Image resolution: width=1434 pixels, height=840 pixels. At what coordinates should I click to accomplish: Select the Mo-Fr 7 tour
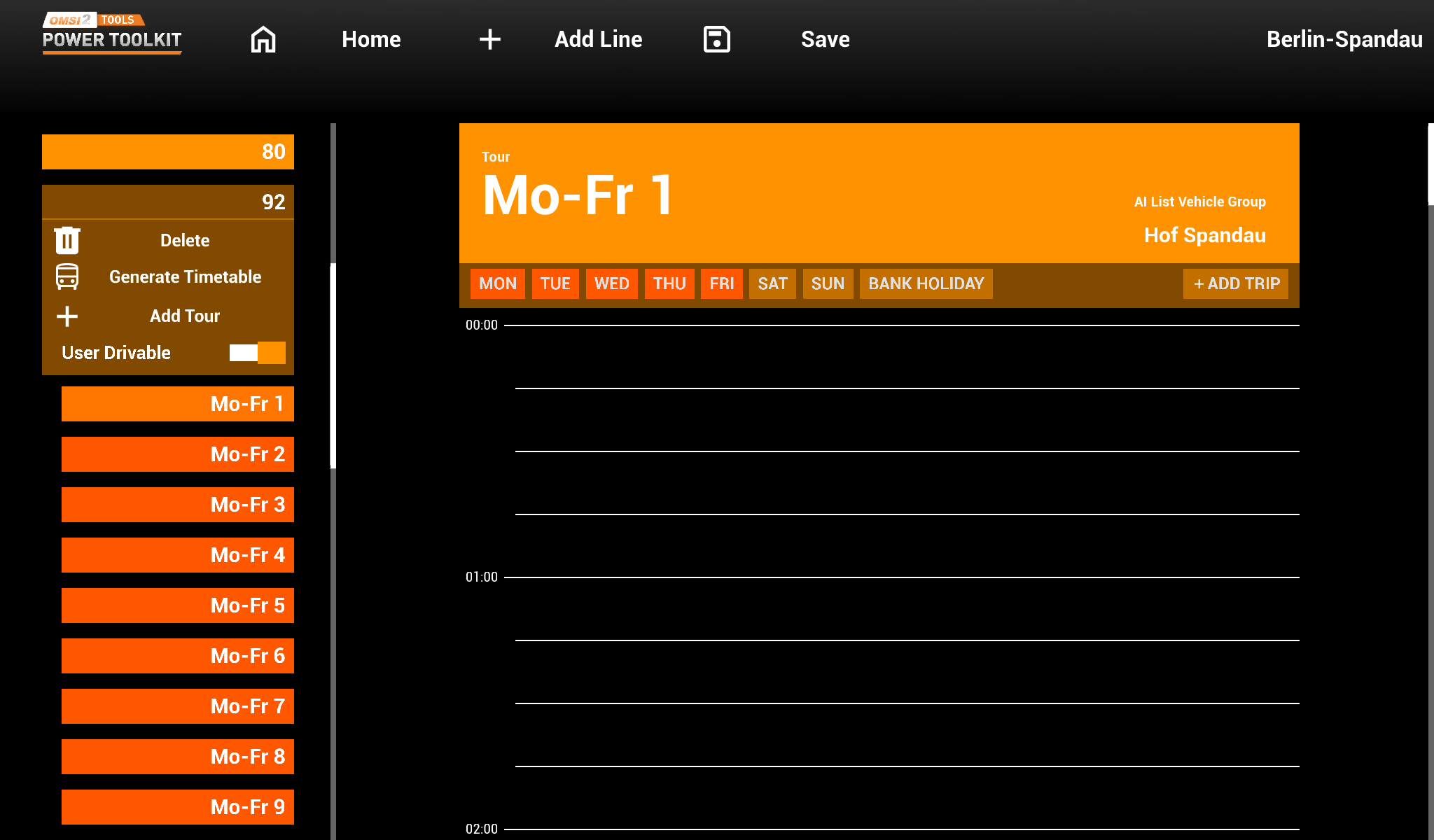click(x=178, y=706)
